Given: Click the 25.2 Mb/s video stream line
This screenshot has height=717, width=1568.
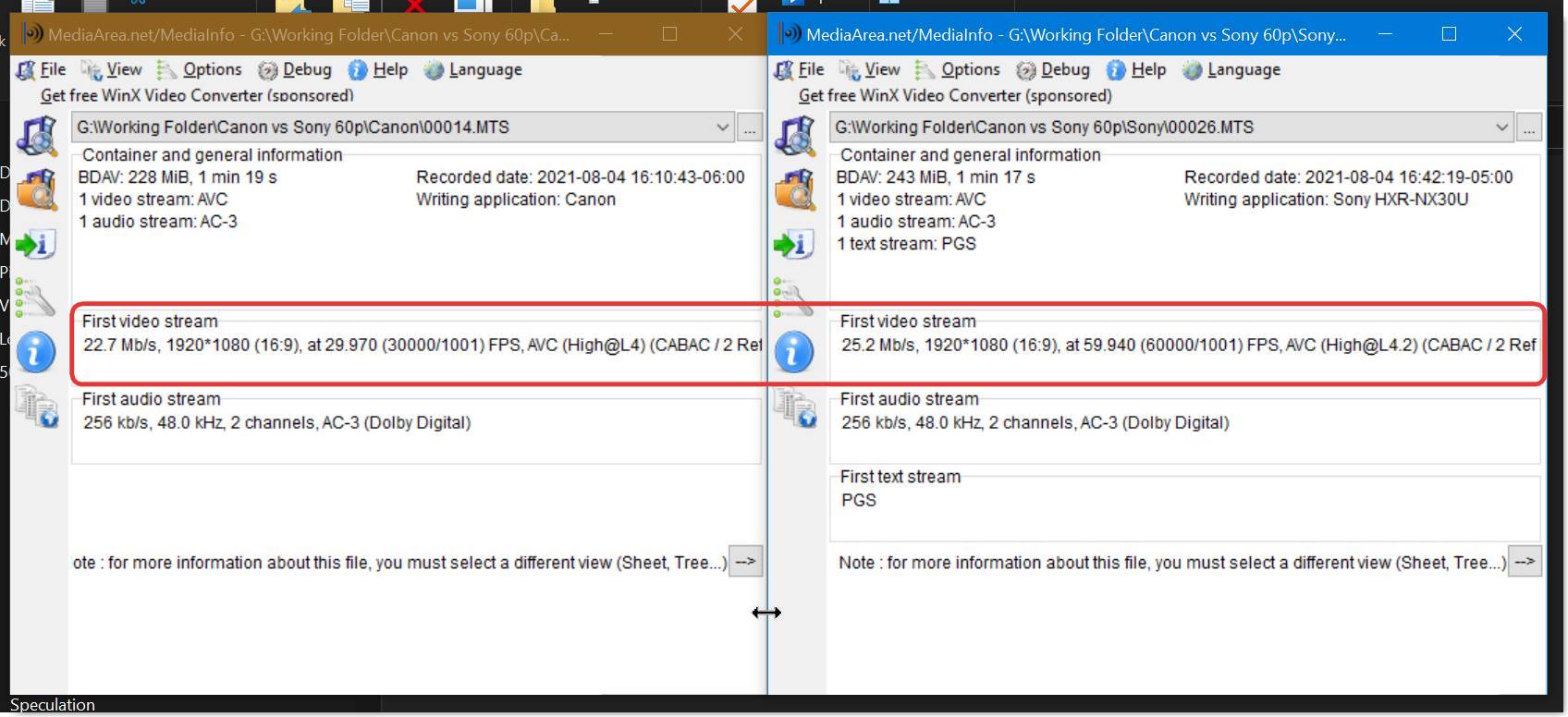Looking at the screenshot, I should pos(1189,346).
